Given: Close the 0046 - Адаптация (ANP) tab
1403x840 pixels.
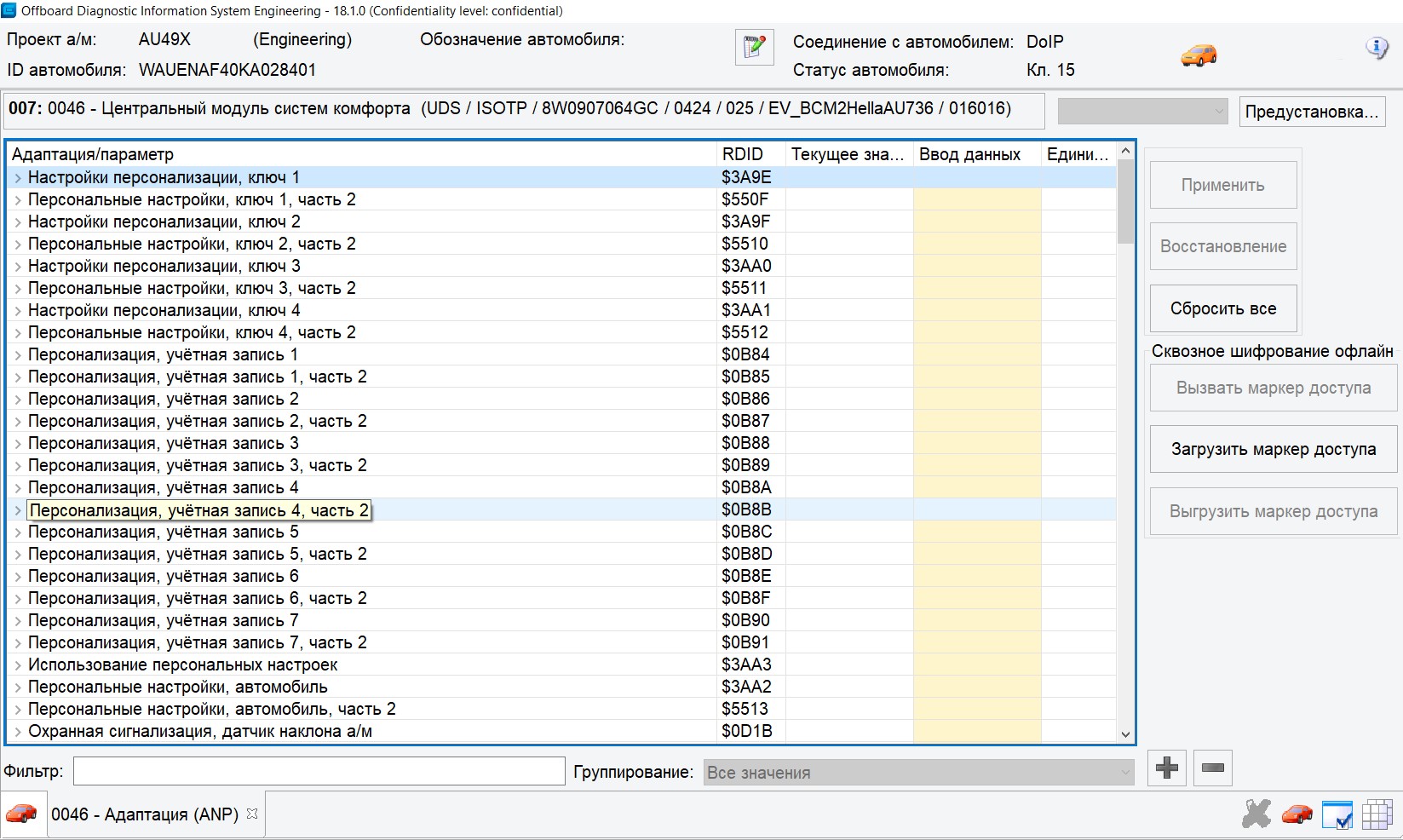Looking at the screenshot, I should coord(252,814).
